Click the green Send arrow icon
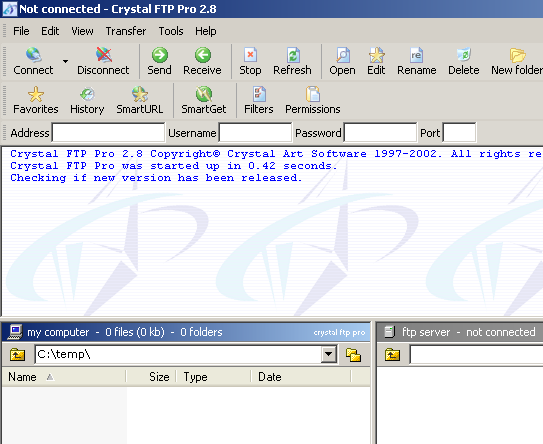This screenshot has width=543, height=444. (160, 55)
